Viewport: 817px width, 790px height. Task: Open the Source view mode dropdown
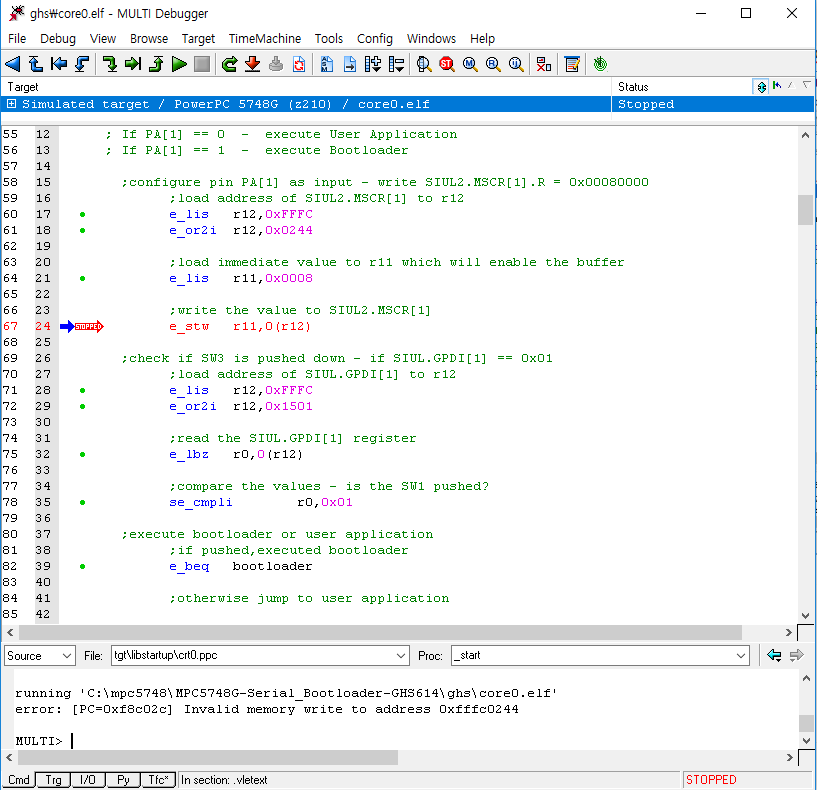40,656
